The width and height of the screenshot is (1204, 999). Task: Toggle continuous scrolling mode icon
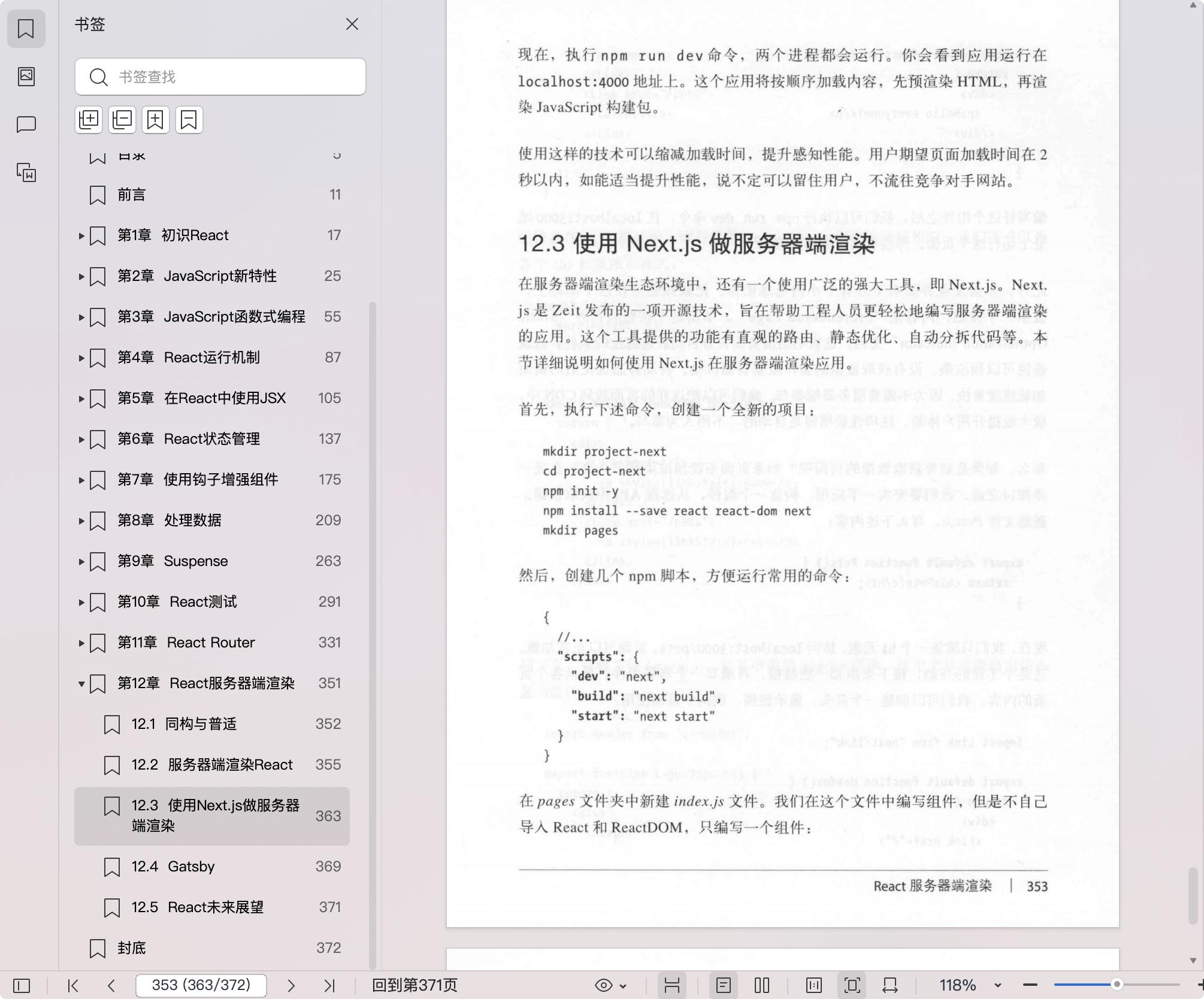click(x=671, y=985)
